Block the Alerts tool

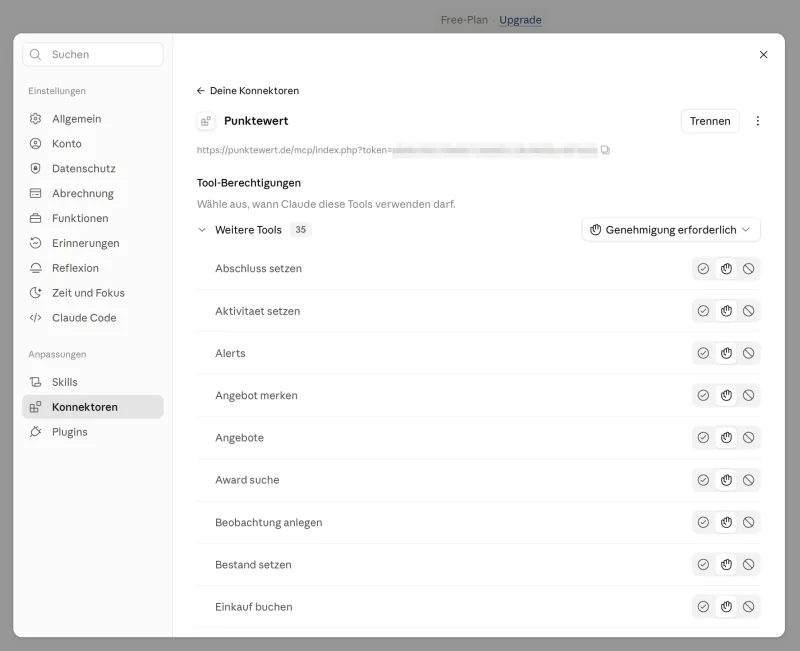[x=748, y=353]
